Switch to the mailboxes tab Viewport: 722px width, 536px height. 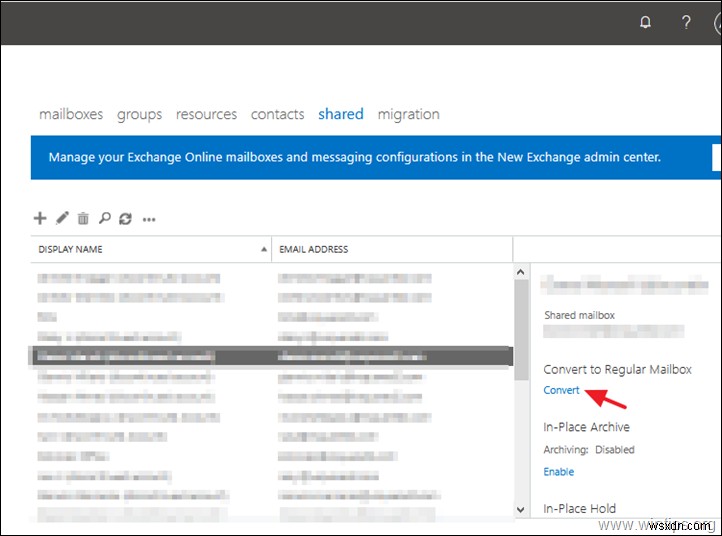71,114
